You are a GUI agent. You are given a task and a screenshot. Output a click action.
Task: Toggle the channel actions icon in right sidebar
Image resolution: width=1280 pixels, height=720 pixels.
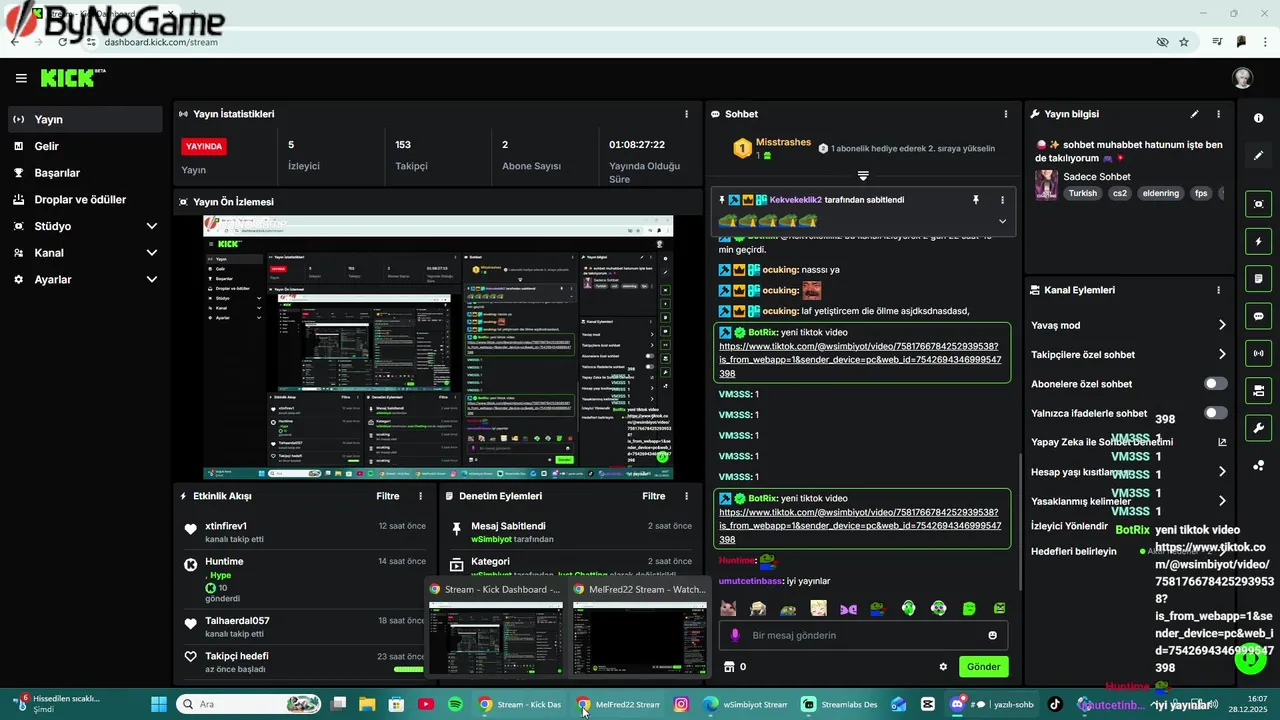tap(1258, 390)
